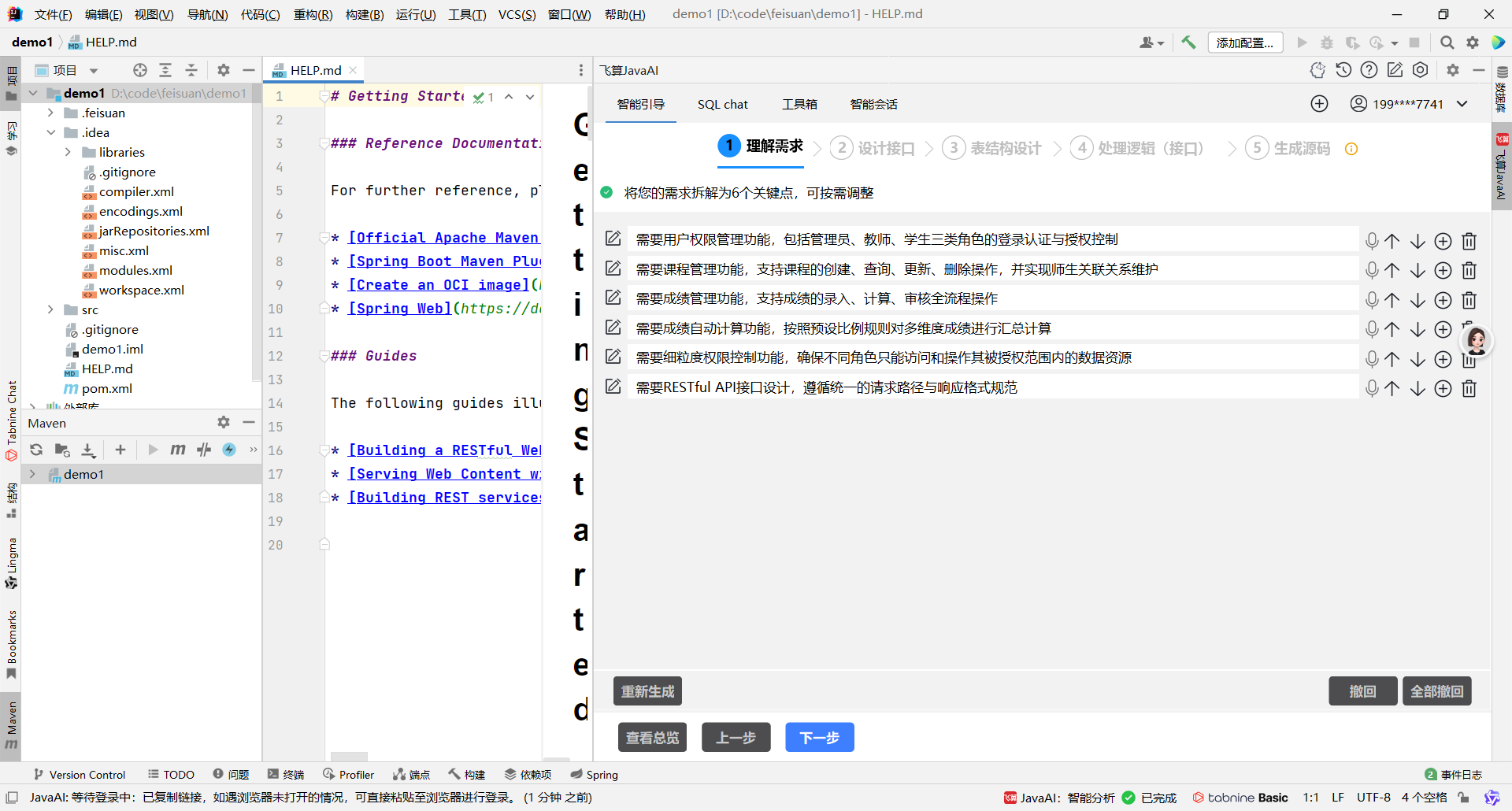Add a new row below the fine-grained permission requirement

point(1443,359)
